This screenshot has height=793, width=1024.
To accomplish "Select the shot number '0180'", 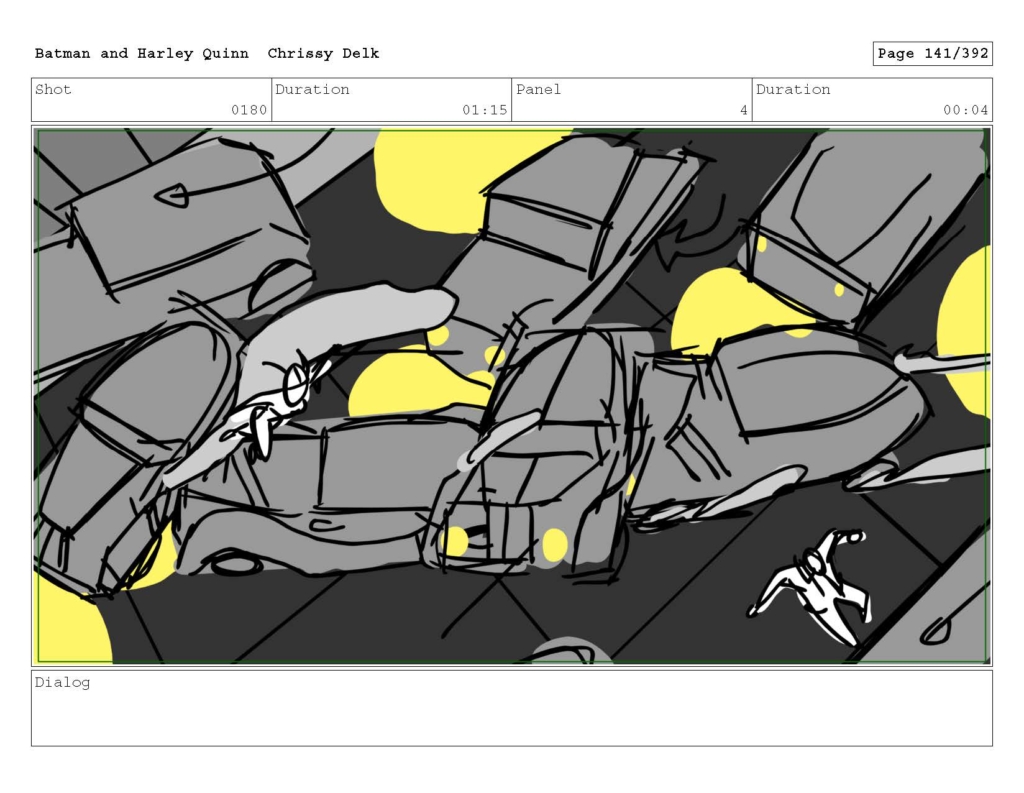I will coord(249,110).
